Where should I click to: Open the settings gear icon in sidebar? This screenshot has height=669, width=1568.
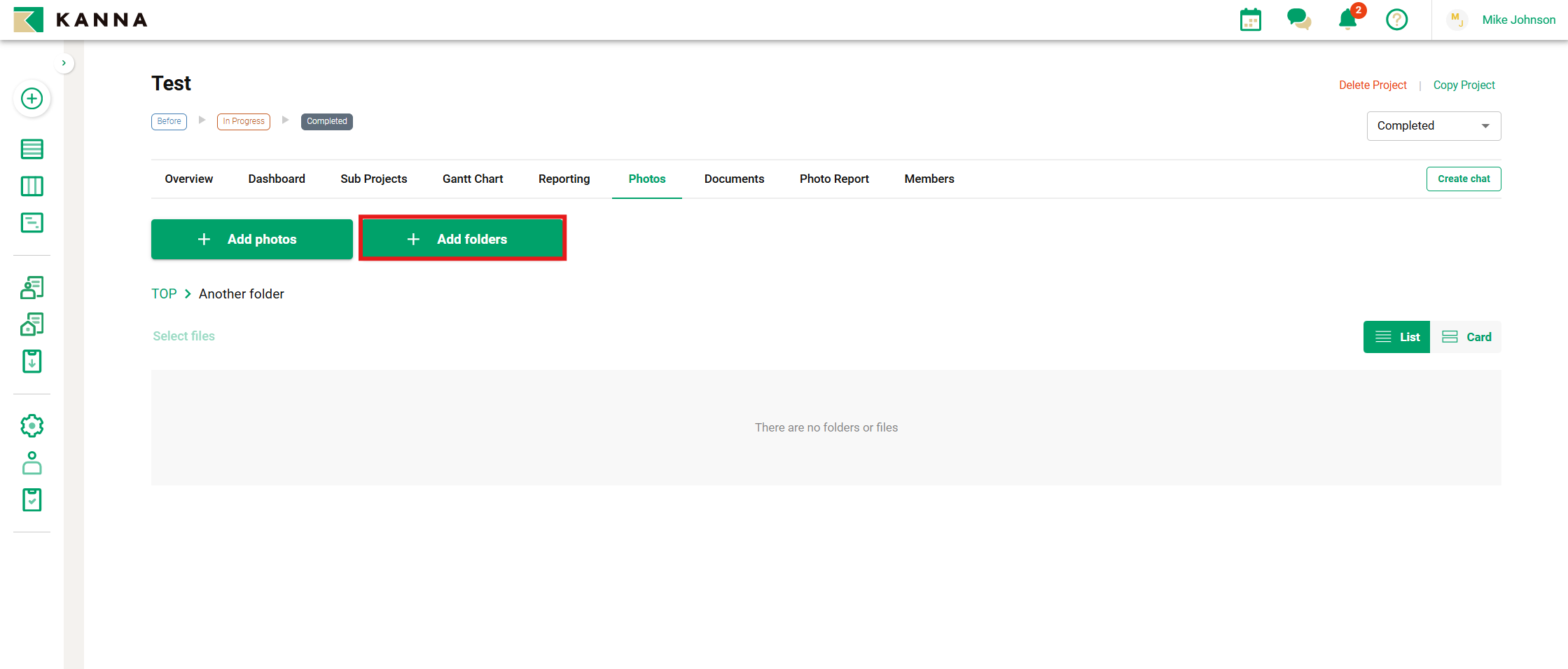[32, 425]
